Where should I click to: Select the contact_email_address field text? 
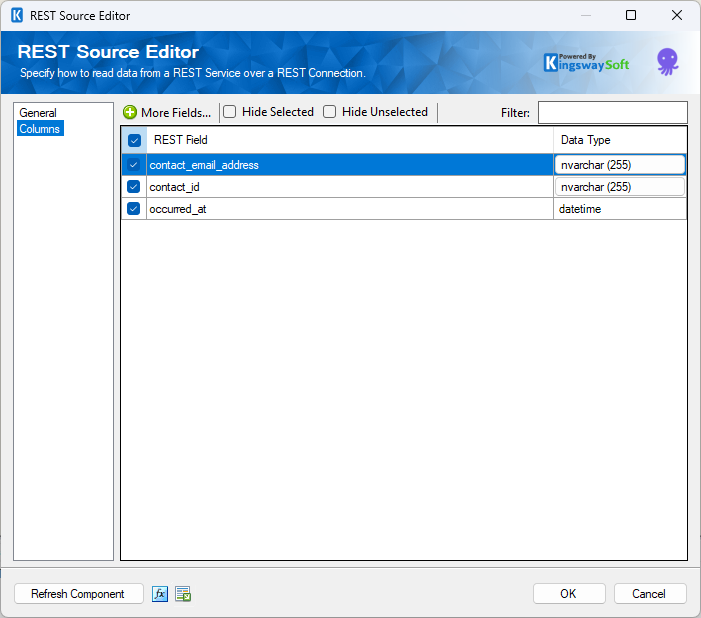pos(204,165)
